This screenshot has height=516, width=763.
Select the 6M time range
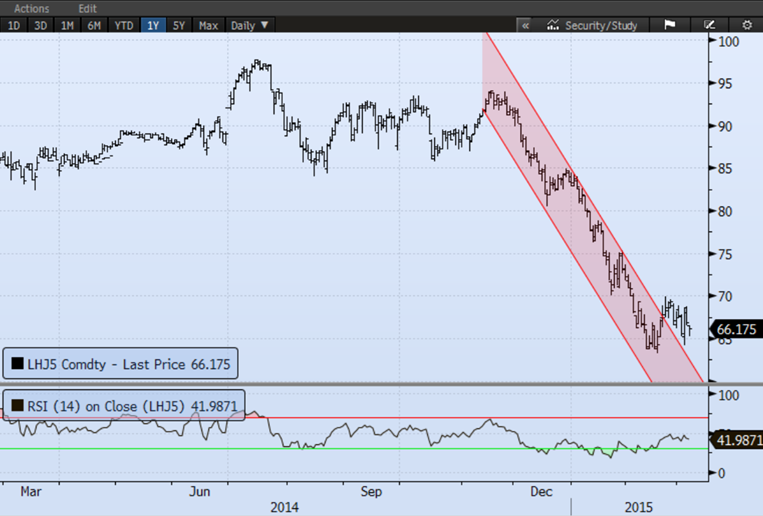[x=94, y=25]
